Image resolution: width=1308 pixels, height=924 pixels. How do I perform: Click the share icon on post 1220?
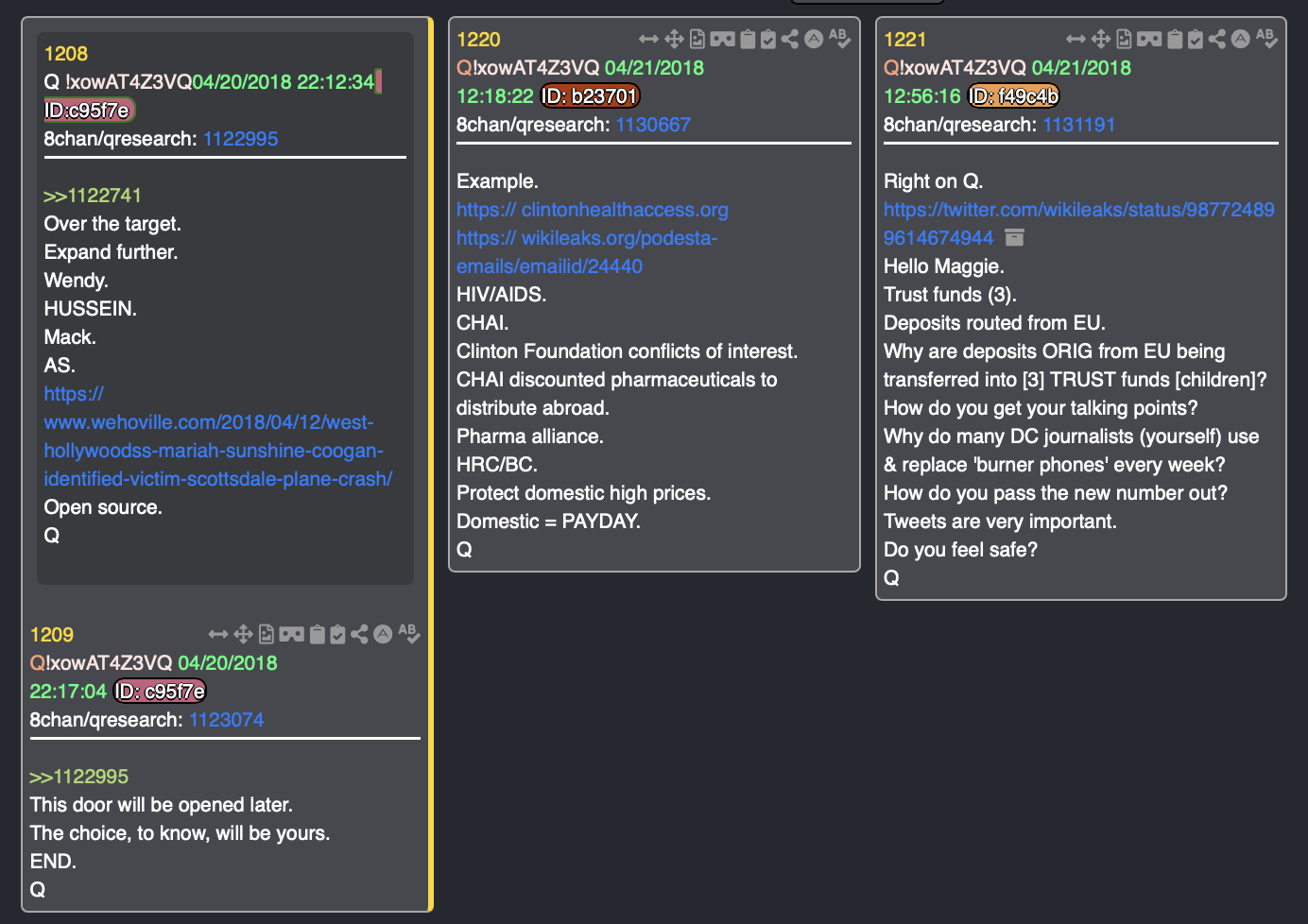[790, 39]
